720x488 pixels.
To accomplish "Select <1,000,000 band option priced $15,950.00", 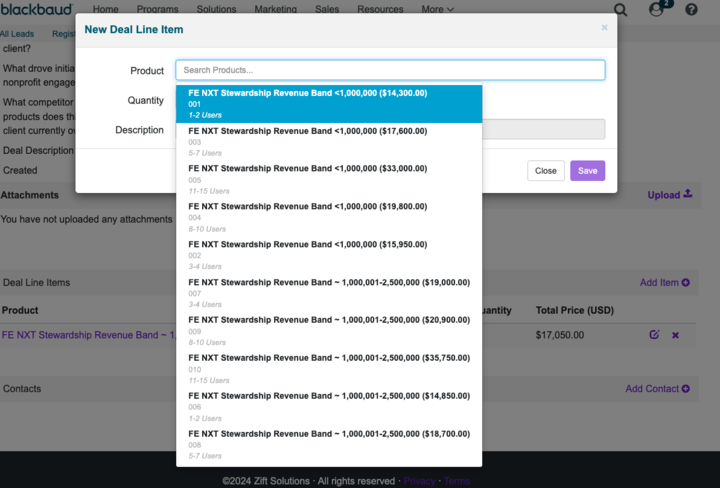I will 329,255.
